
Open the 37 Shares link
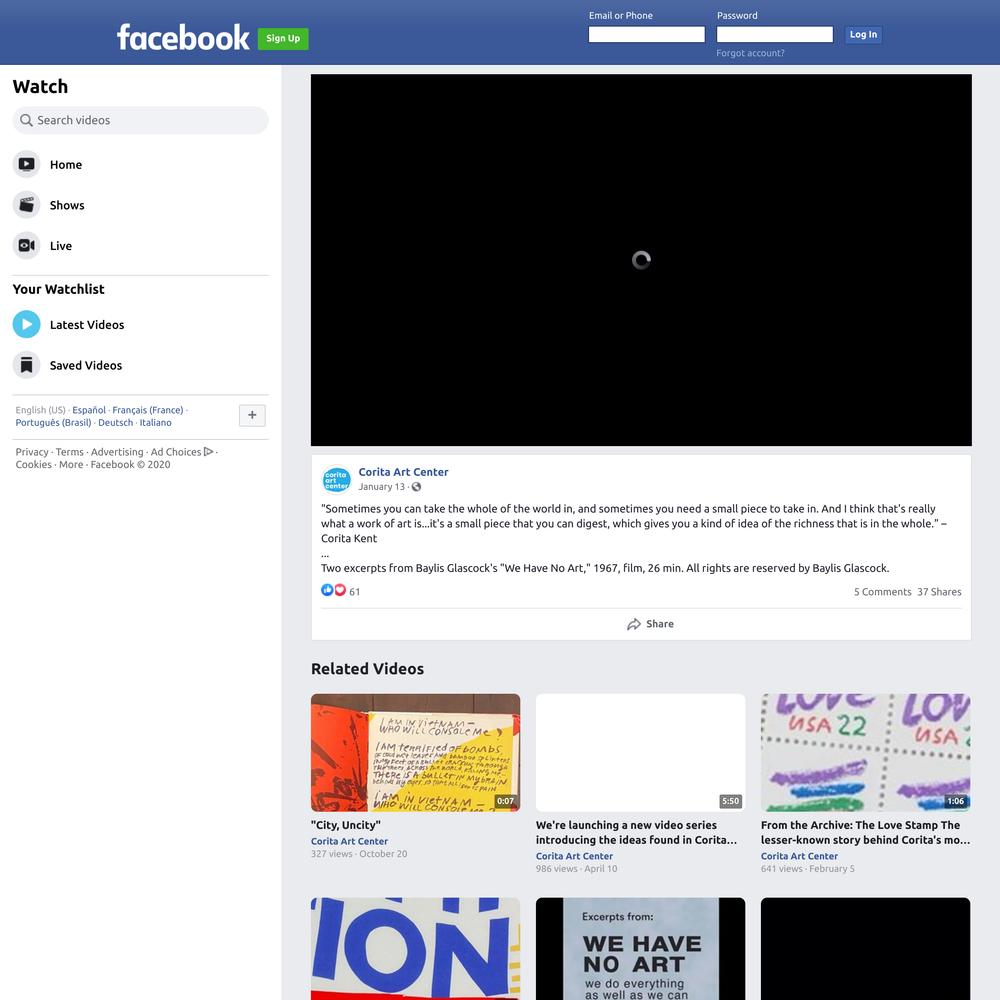pos(939,592)
